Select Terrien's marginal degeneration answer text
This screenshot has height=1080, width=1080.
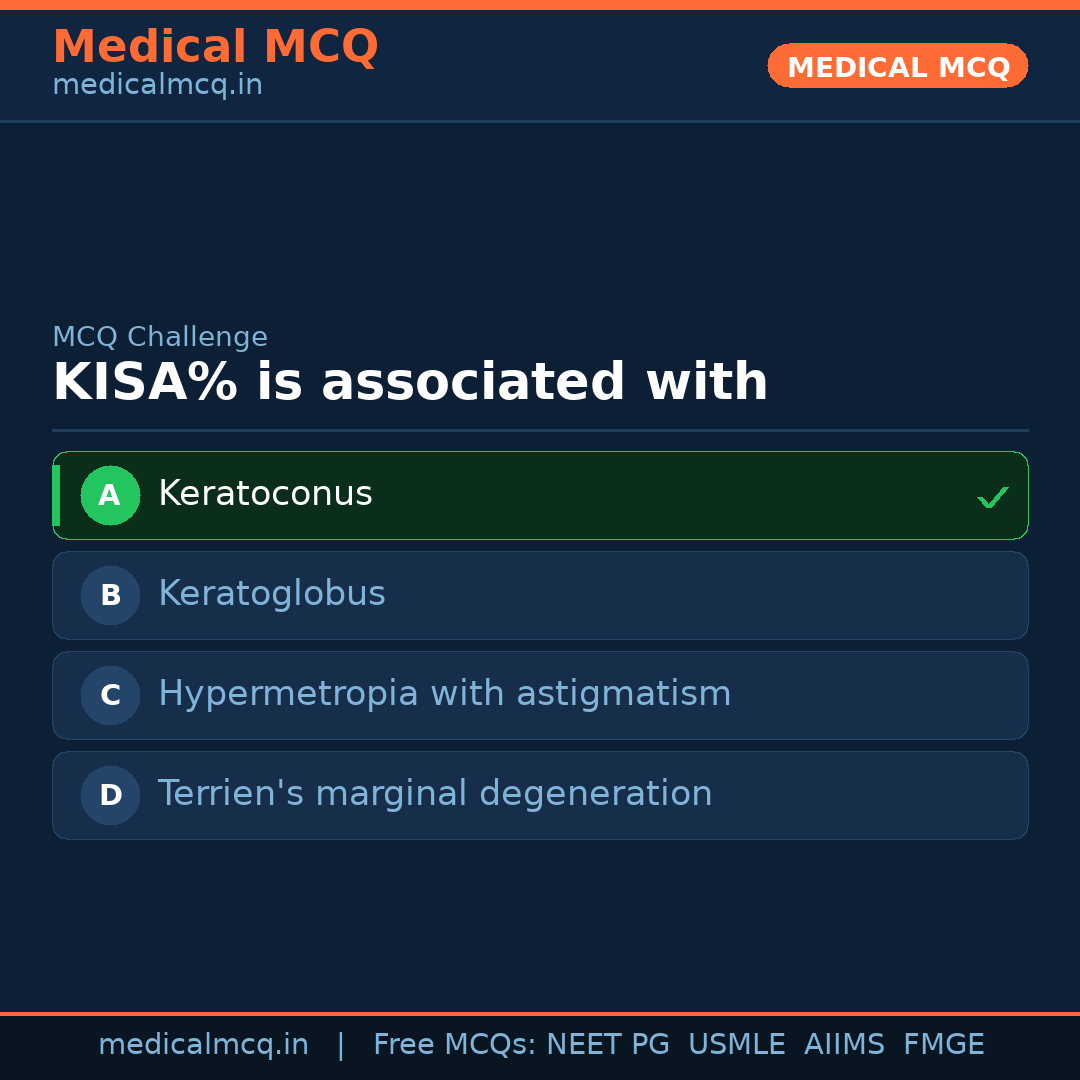(435, 794)
